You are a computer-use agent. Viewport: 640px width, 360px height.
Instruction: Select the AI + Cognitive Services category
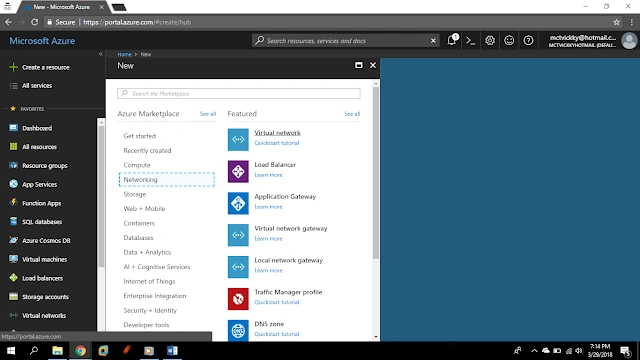157,267
